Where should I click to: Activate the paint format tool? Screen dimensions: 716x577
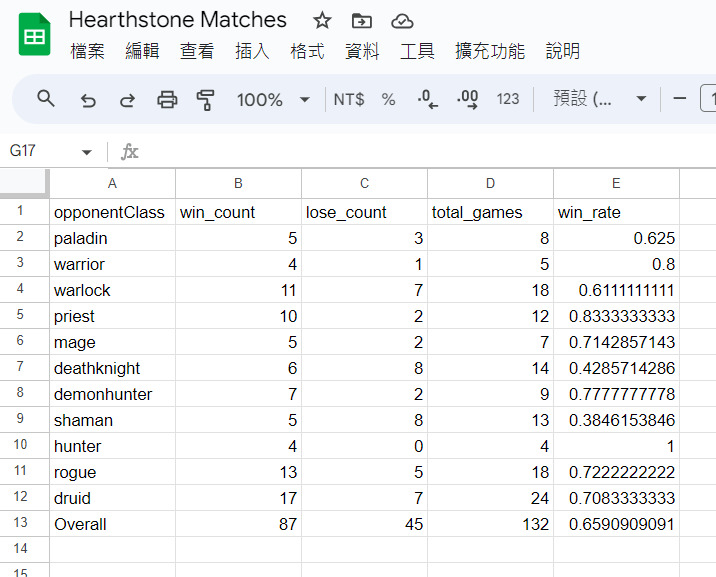[x=205, y=100]
